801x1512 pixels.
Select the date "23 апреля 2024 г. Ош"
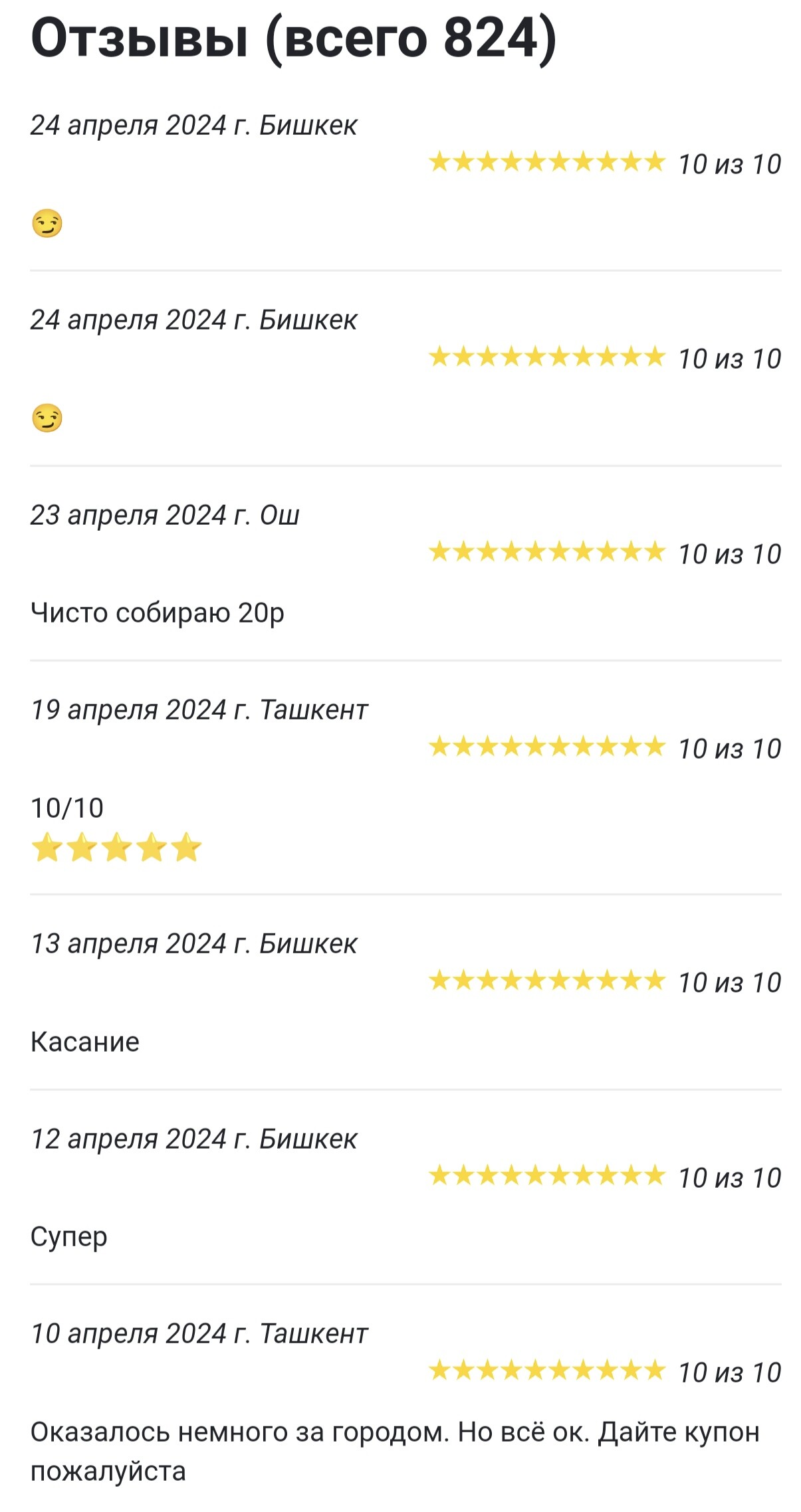tap(165, 516)
